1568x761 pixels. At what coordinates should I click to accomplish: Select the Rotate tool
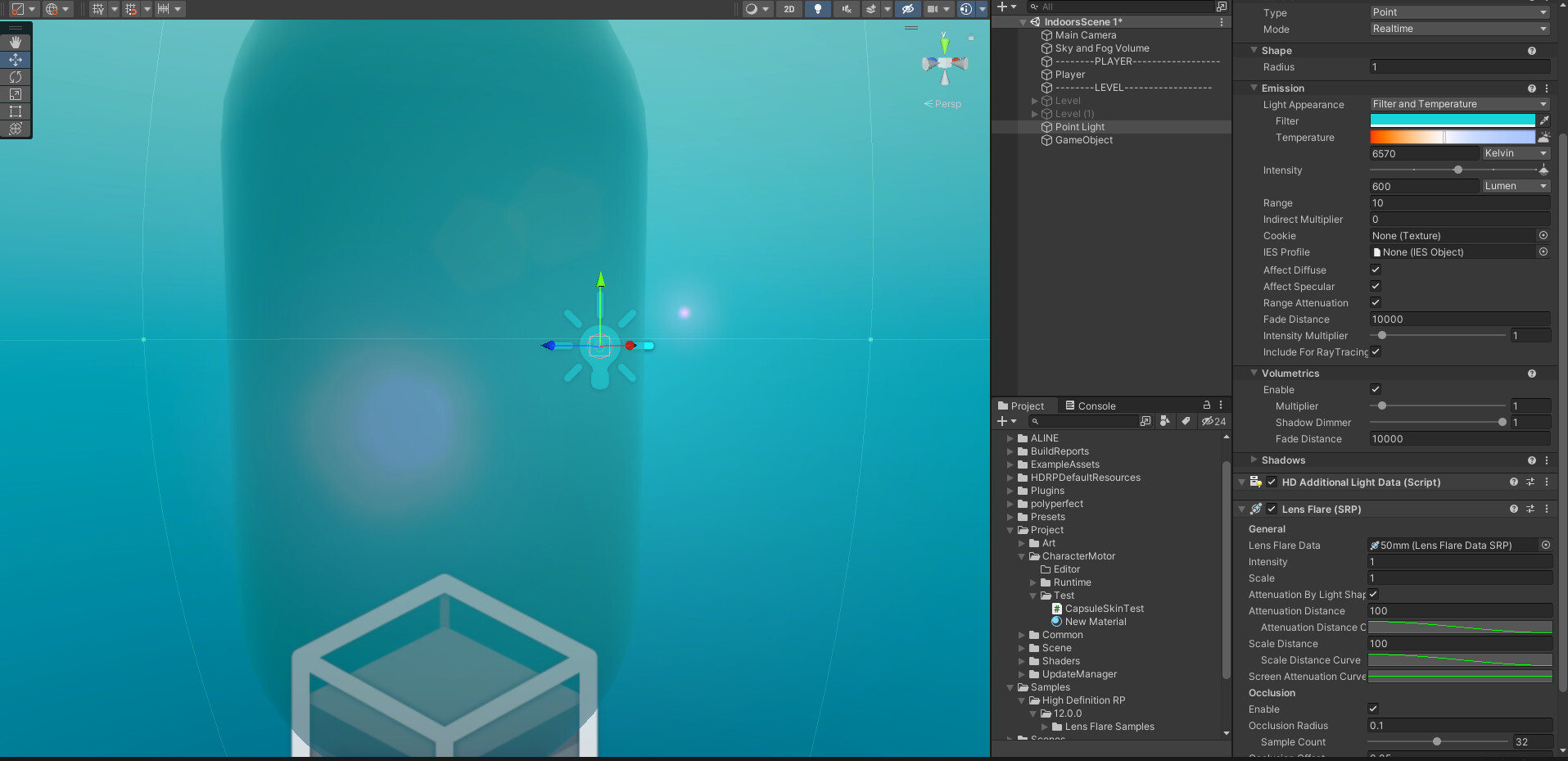pyautogui.click(x=15, y=76)
